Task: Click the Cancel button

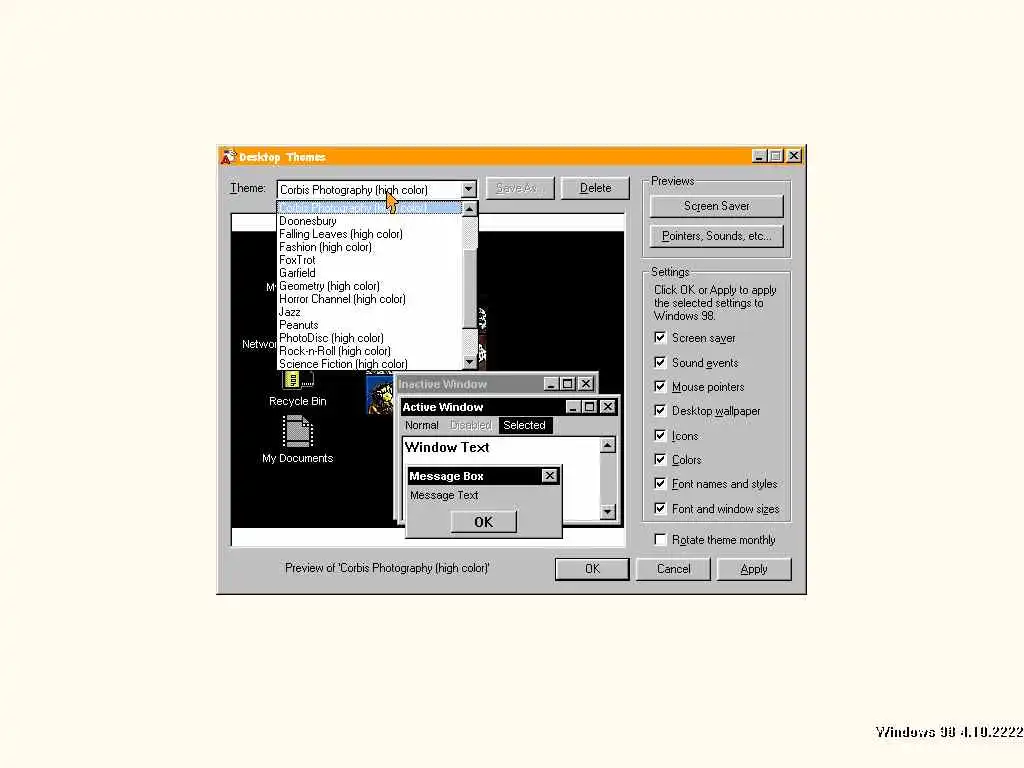Action: coord(673,569)
